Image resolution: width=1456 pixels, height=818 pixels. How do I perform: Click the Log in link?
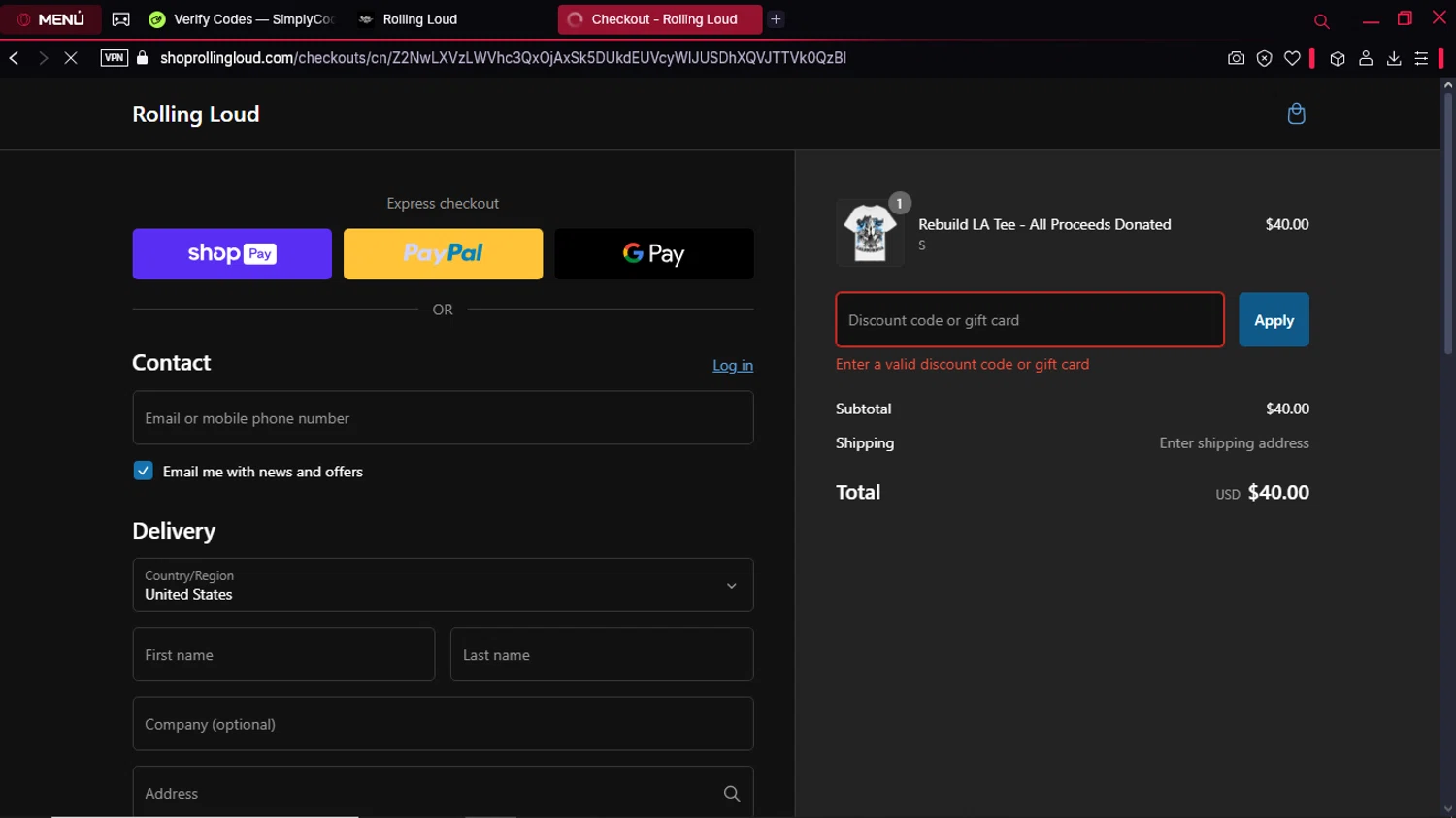733,366
